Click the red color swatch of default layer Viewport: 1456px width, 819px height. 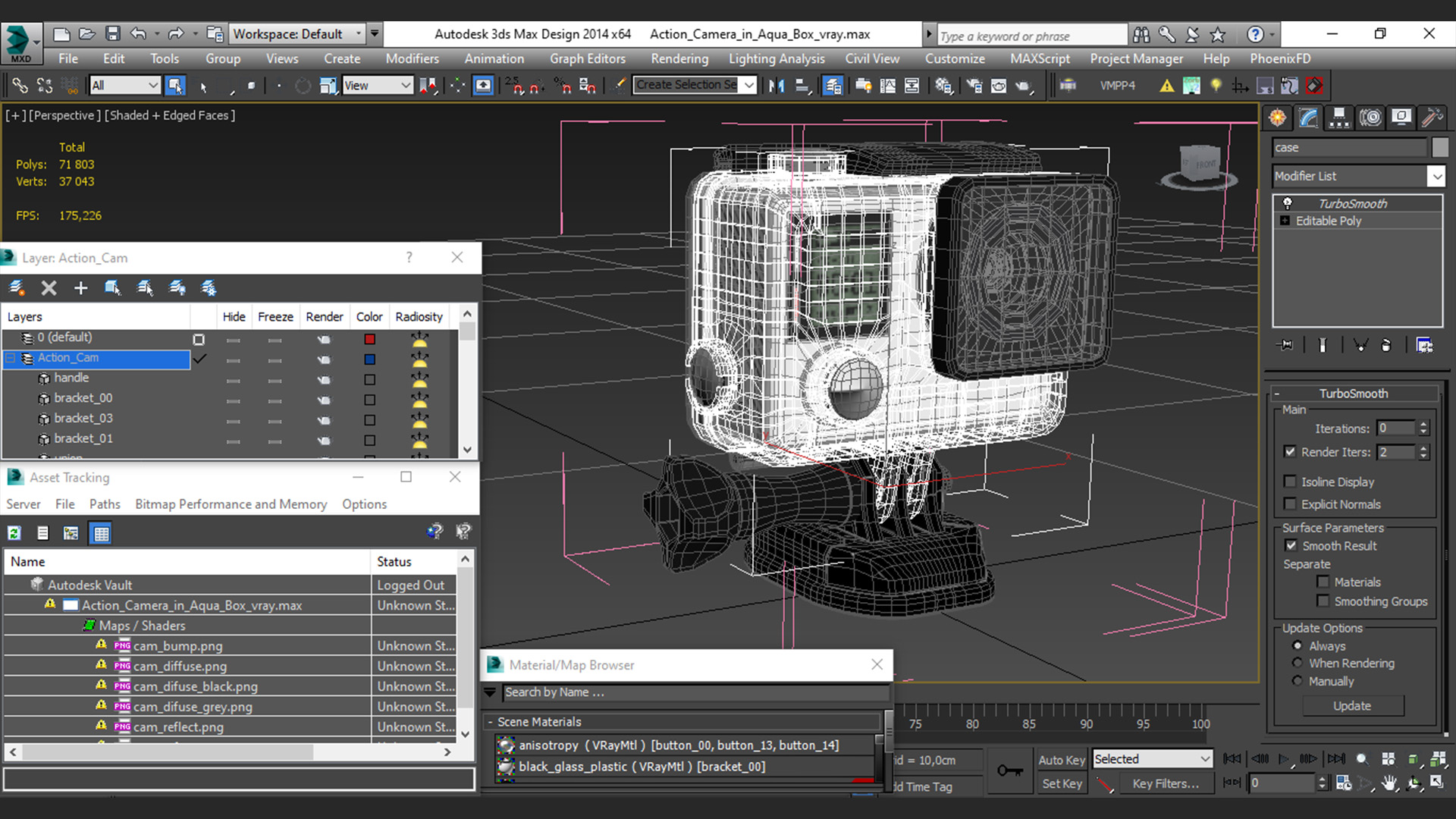pyautogui.click(x=369, y=339)
